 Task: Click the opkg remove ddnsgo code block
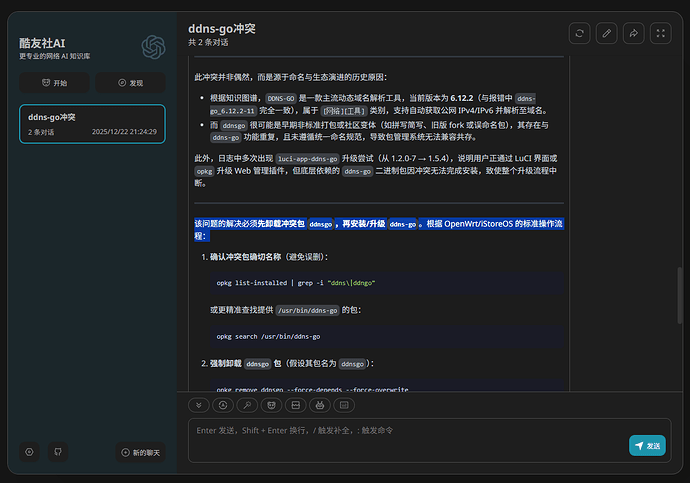[387, 385]
